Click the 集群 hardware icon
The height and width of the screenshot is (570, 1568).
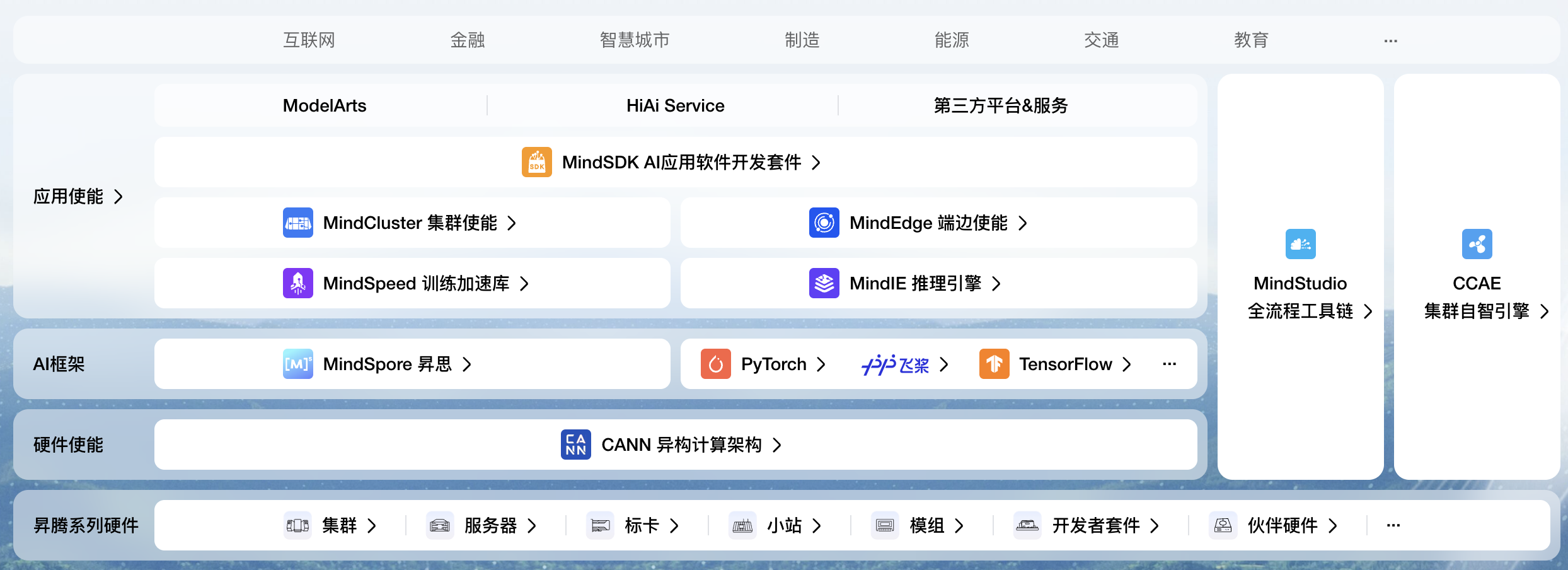pos(298,525)
